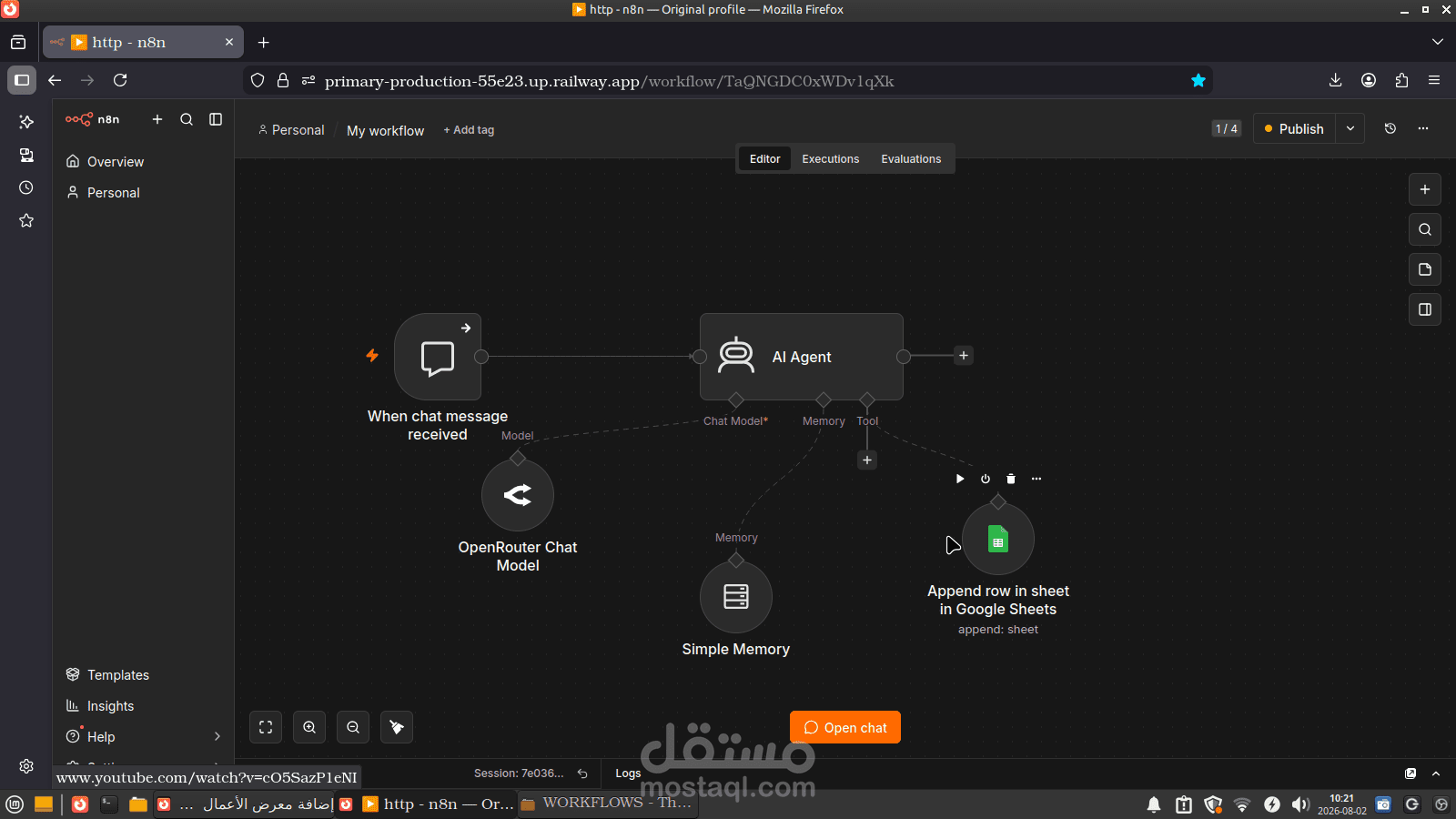Image resolution: width=1456 pixels, height=819 pixels.
Task: Open the WORKFLOWS window in taskbar
Action: tap(607, 804)
